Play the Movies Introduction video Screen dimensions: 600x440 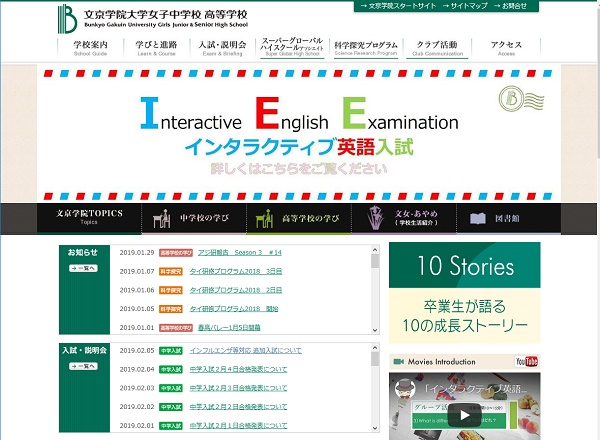point(464,415)
